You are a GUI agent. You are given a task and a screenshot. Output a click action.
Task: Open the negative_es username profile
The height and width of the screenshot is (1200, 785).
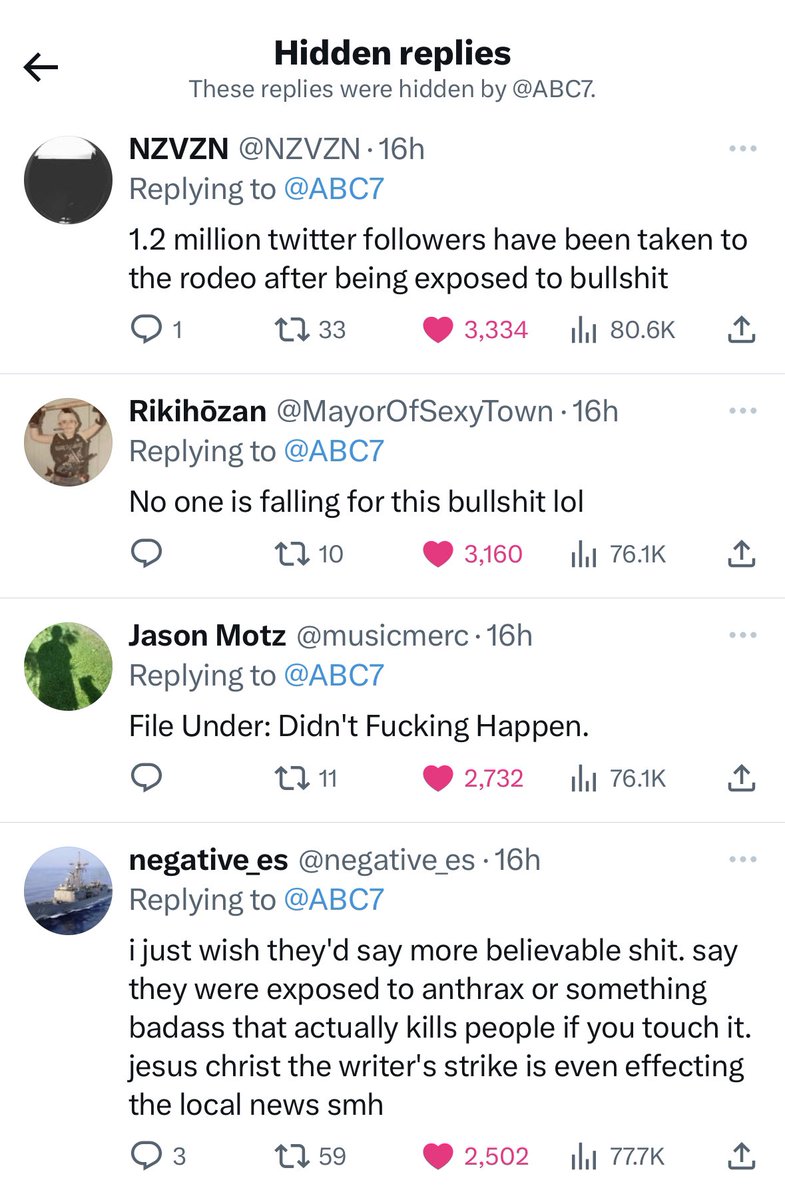(209, 859)
